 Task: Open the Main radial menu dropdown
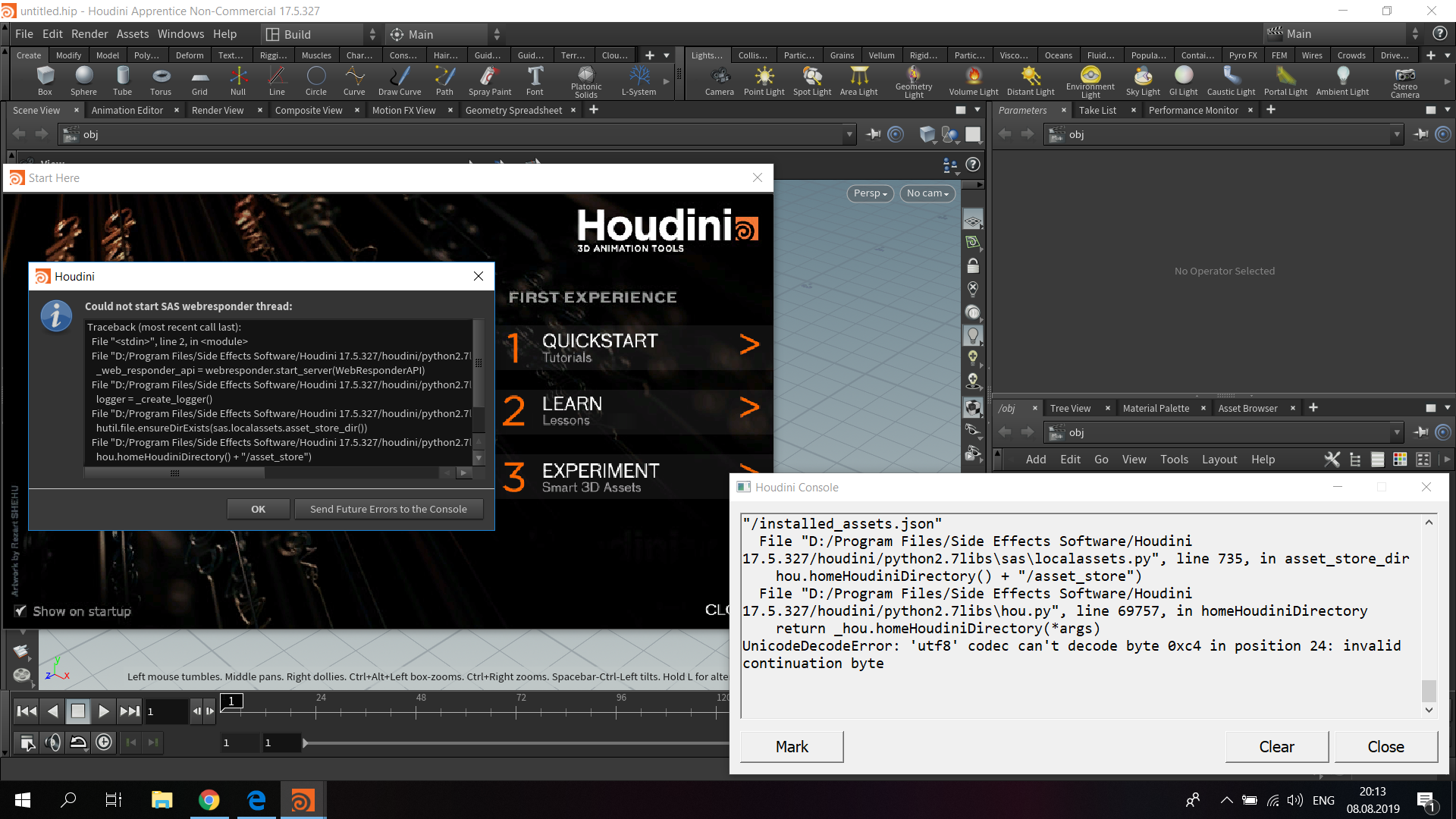pos(445,34)
